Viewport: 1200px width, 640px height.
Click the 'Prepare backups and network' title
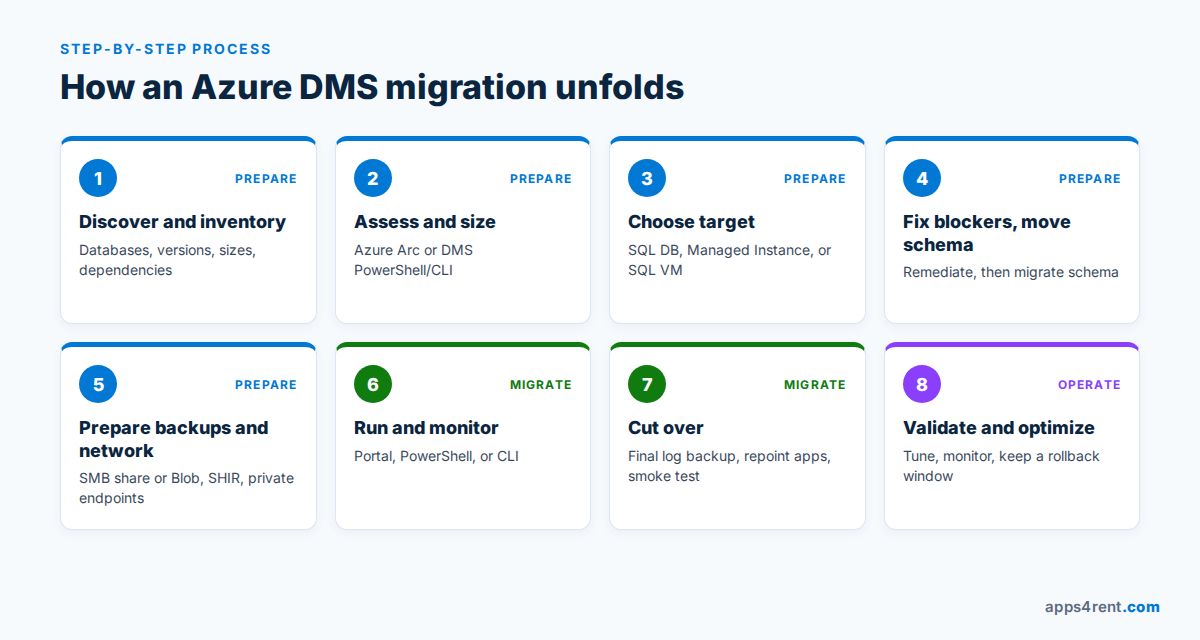click(x=174, y=439)
